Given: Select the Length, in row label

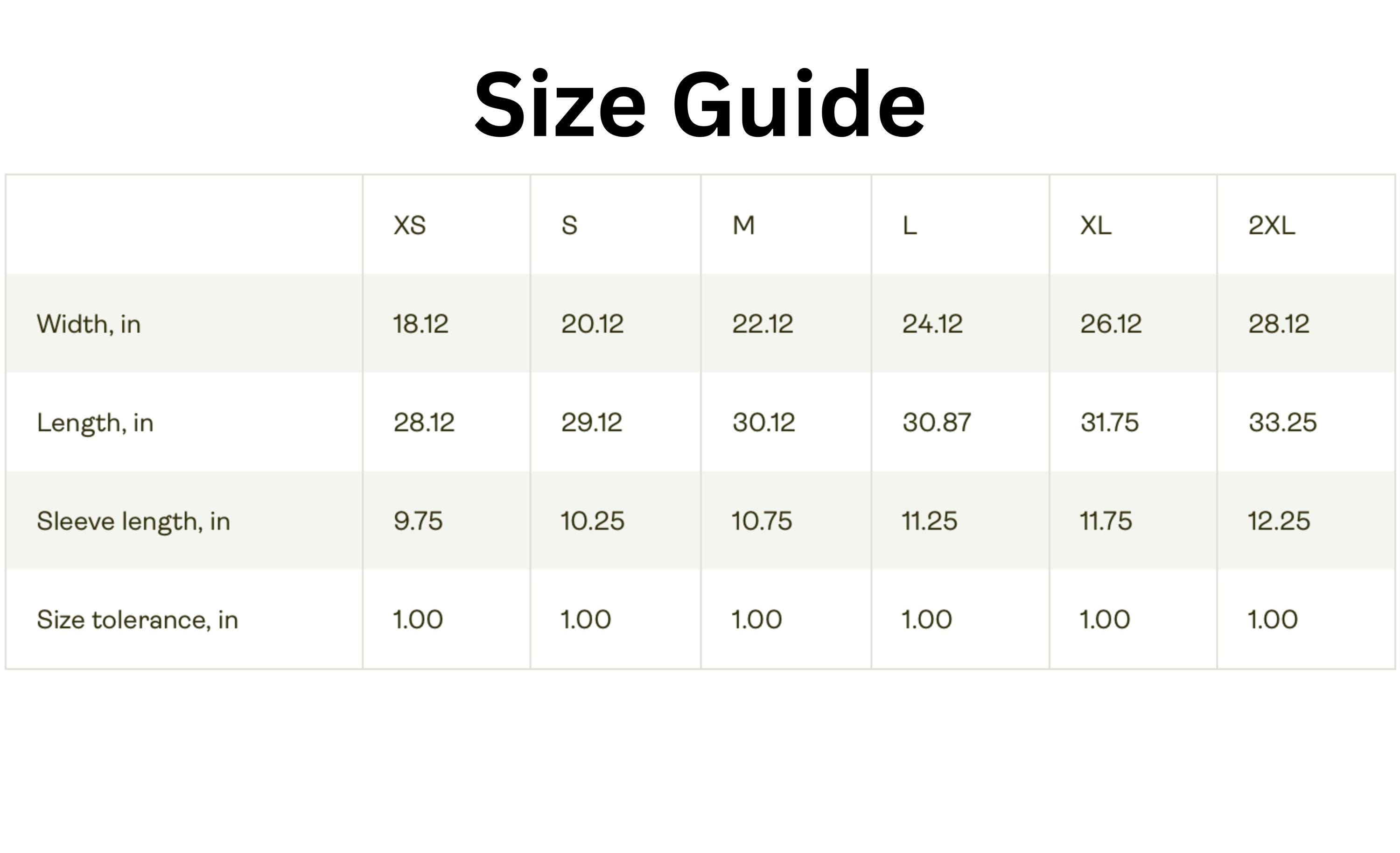Looking at the screenshot, I should point(95,423).
